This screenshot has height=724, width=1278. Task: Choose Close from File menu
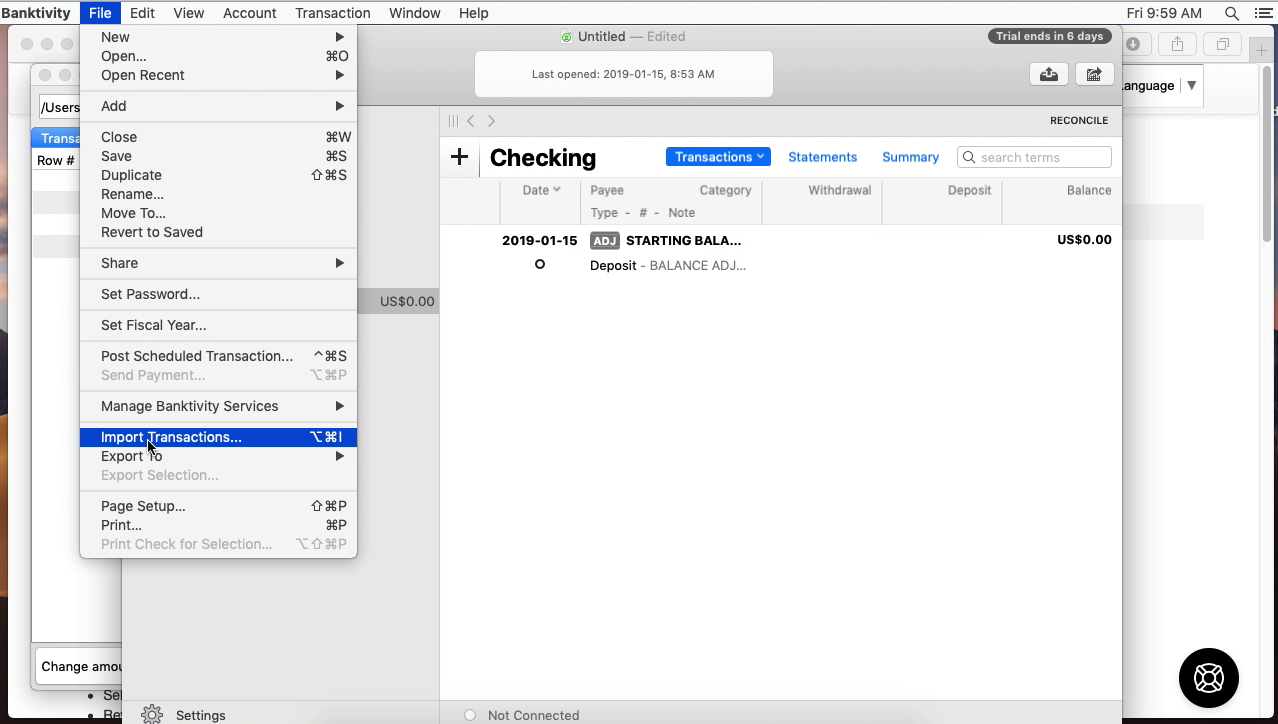(218, 137)
